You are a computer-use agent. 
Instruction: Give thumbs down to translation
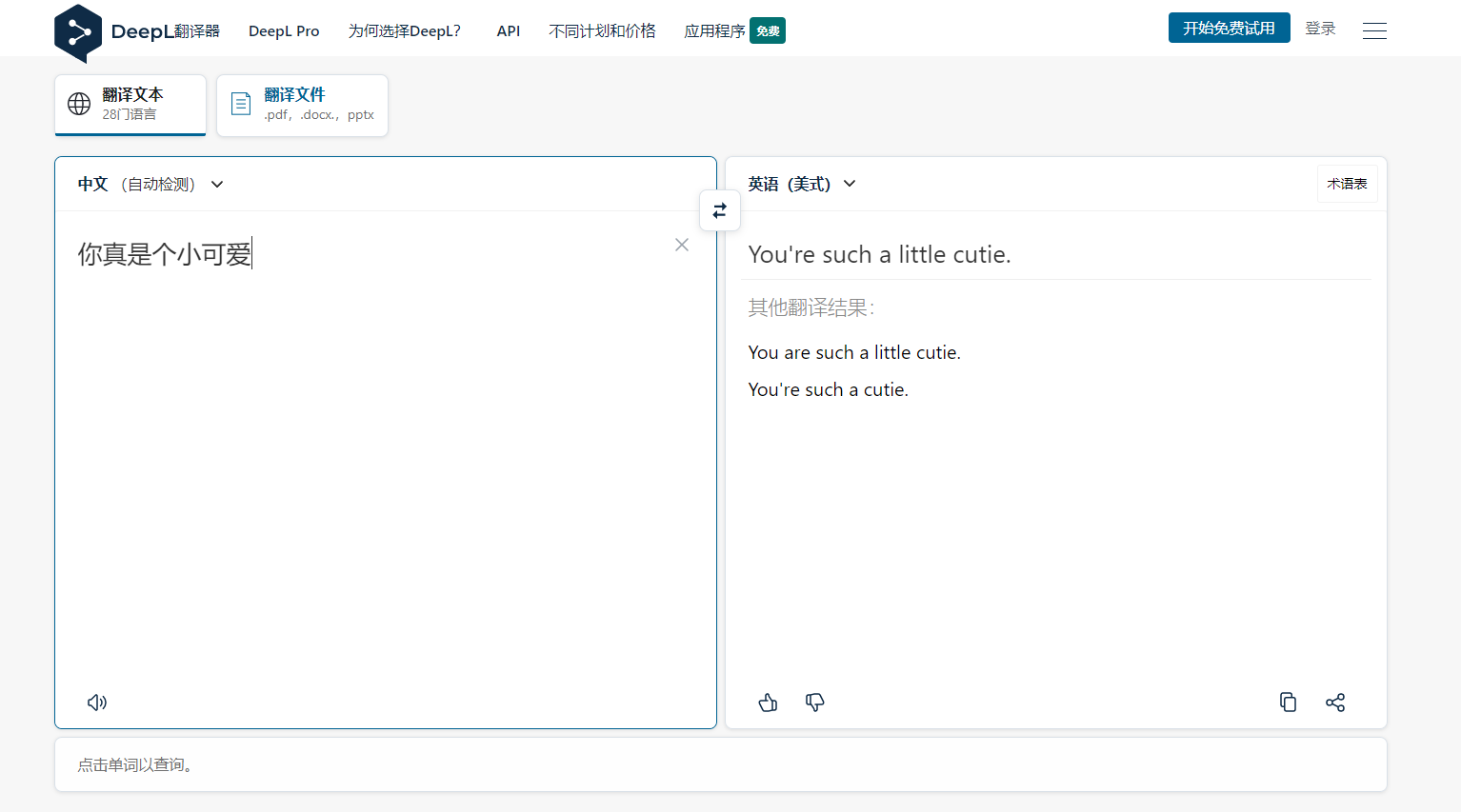tap(814, 703)
